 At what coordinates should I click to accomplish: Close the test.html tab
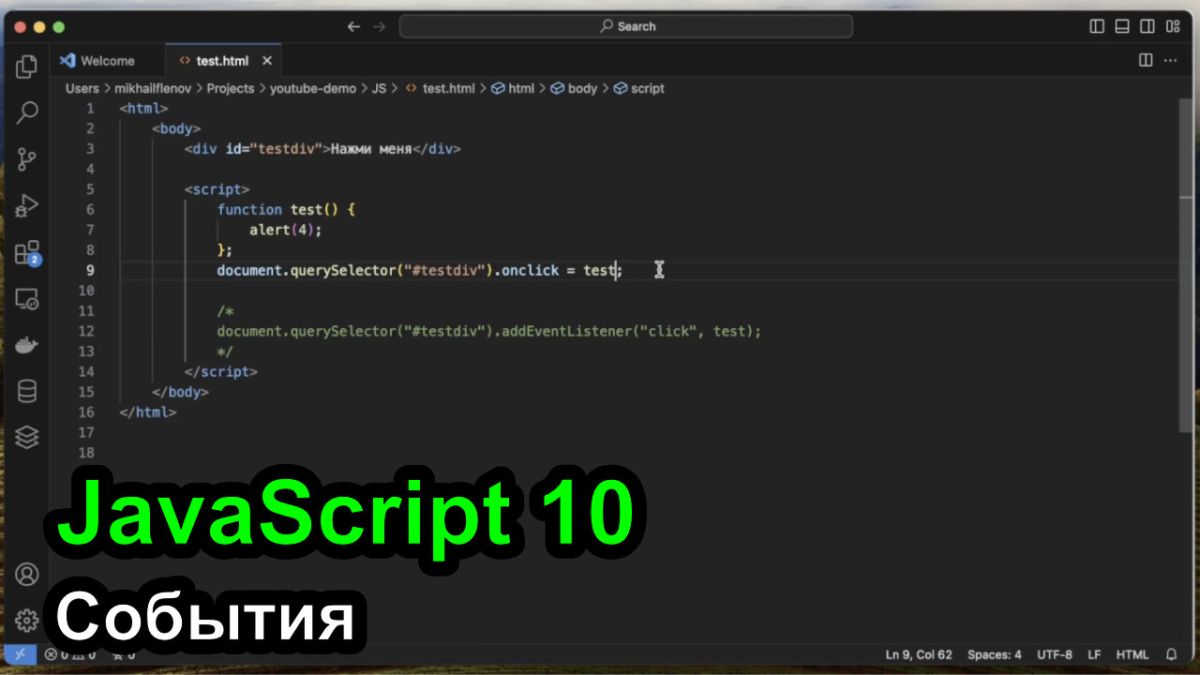click(267, 61)
